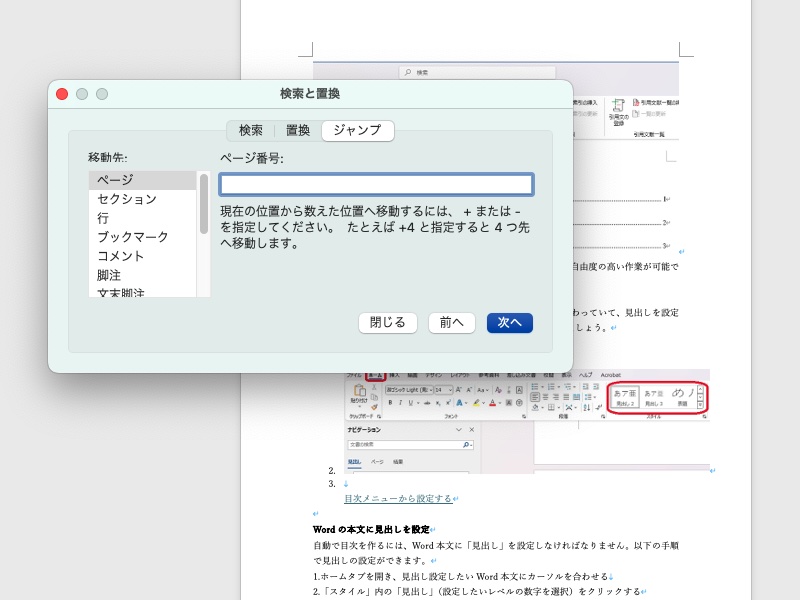
Task: Select the bulleted list icon
Action: tap(533, 388)
